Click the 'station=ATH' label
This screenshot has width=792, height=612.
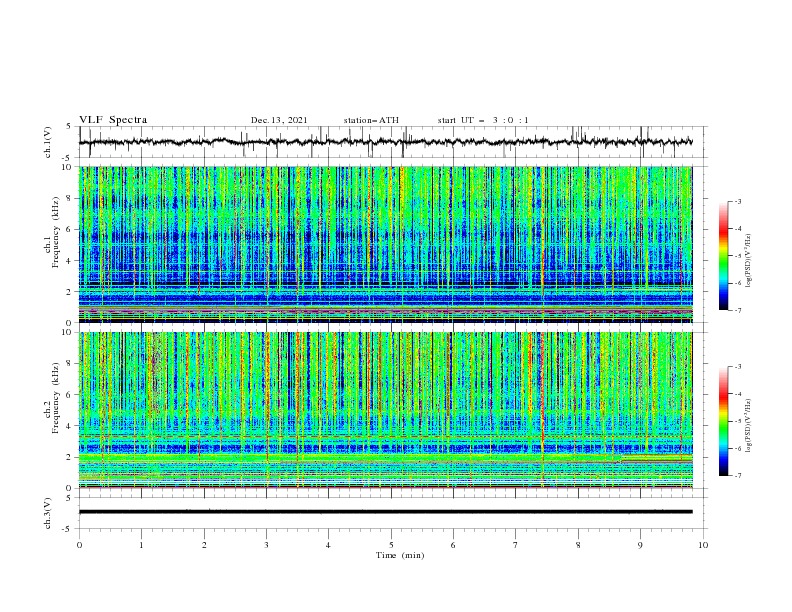click(371, 120)
